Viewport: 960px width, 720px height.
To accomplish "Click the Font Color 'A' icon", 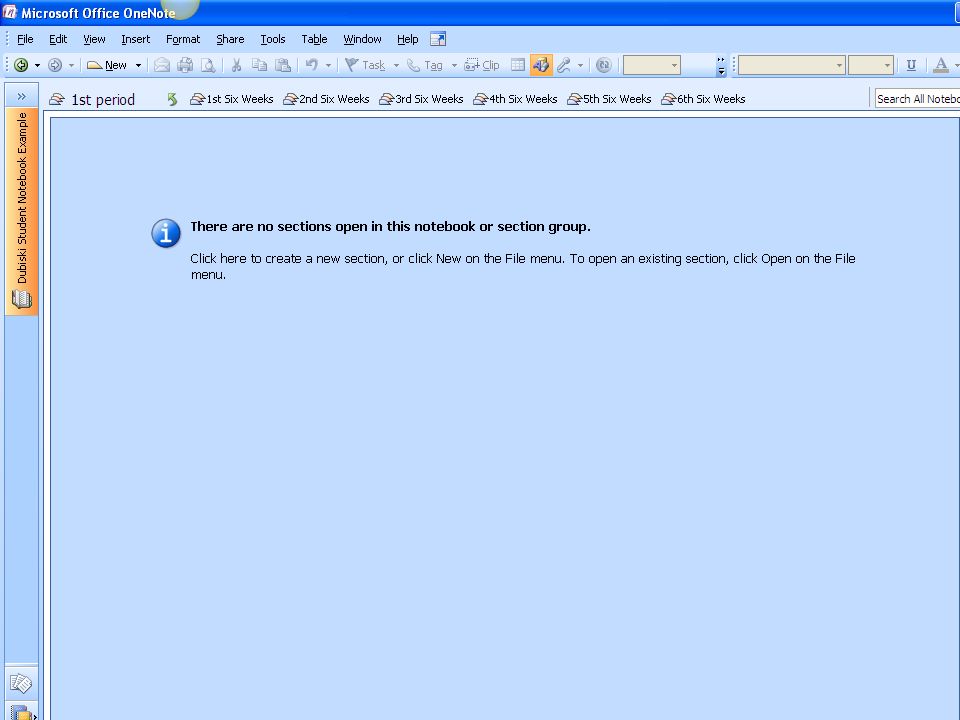I will pos(941,65).
